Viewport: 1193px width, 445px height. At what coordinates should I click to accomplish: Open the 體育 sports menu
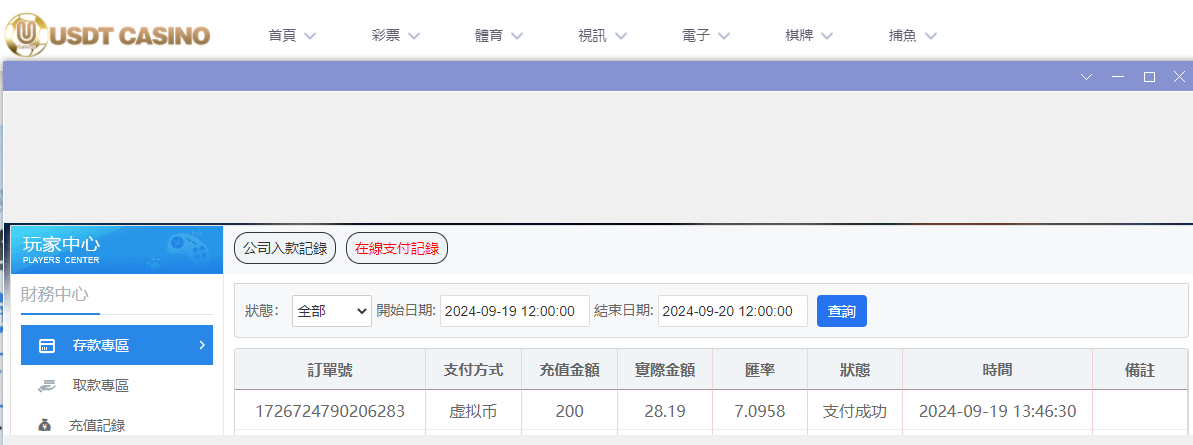[499, 36]
